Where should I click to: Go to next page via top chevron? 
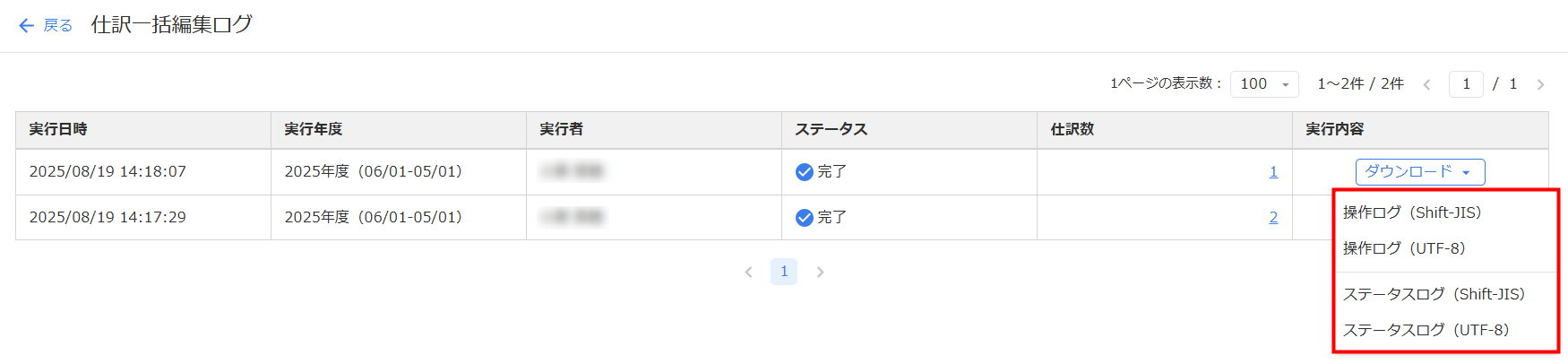pyautogui.click(x=1540, y=84)
